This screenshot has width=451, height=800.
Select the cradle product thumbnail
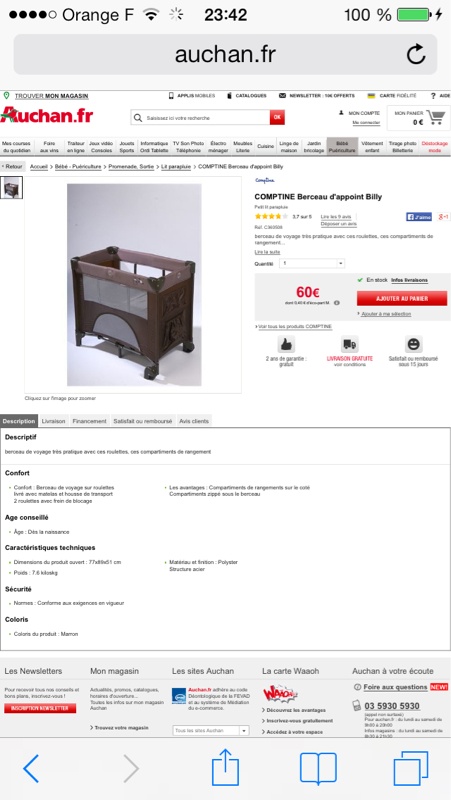11,188
